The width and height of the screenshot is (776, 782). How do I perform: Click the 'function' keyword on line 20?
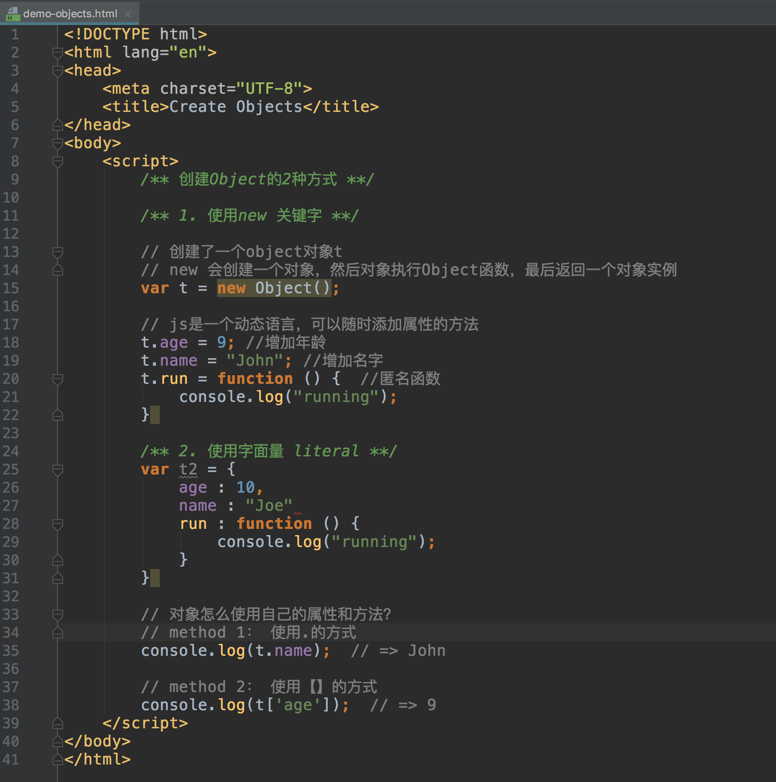pos(255,379)
